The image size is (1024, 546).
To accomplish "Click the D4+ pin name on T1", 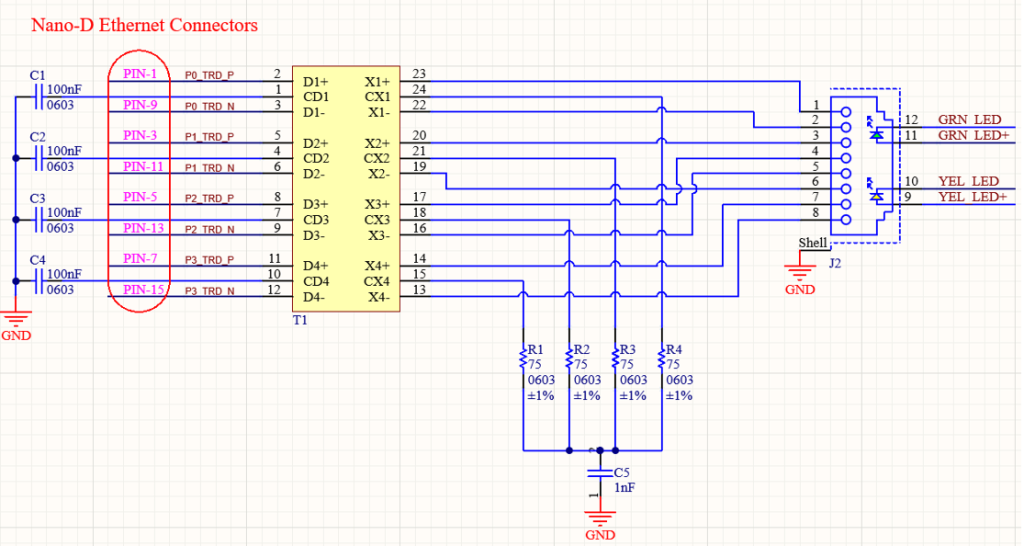I will coord(315,266).
